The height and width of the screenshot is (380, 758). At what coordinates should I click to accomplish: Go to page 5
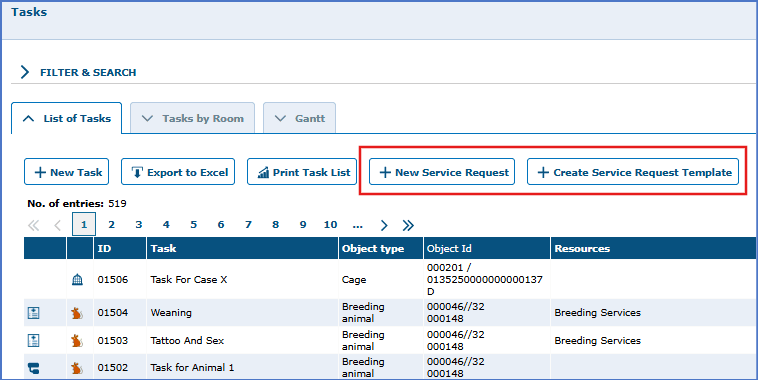point(193,225)
